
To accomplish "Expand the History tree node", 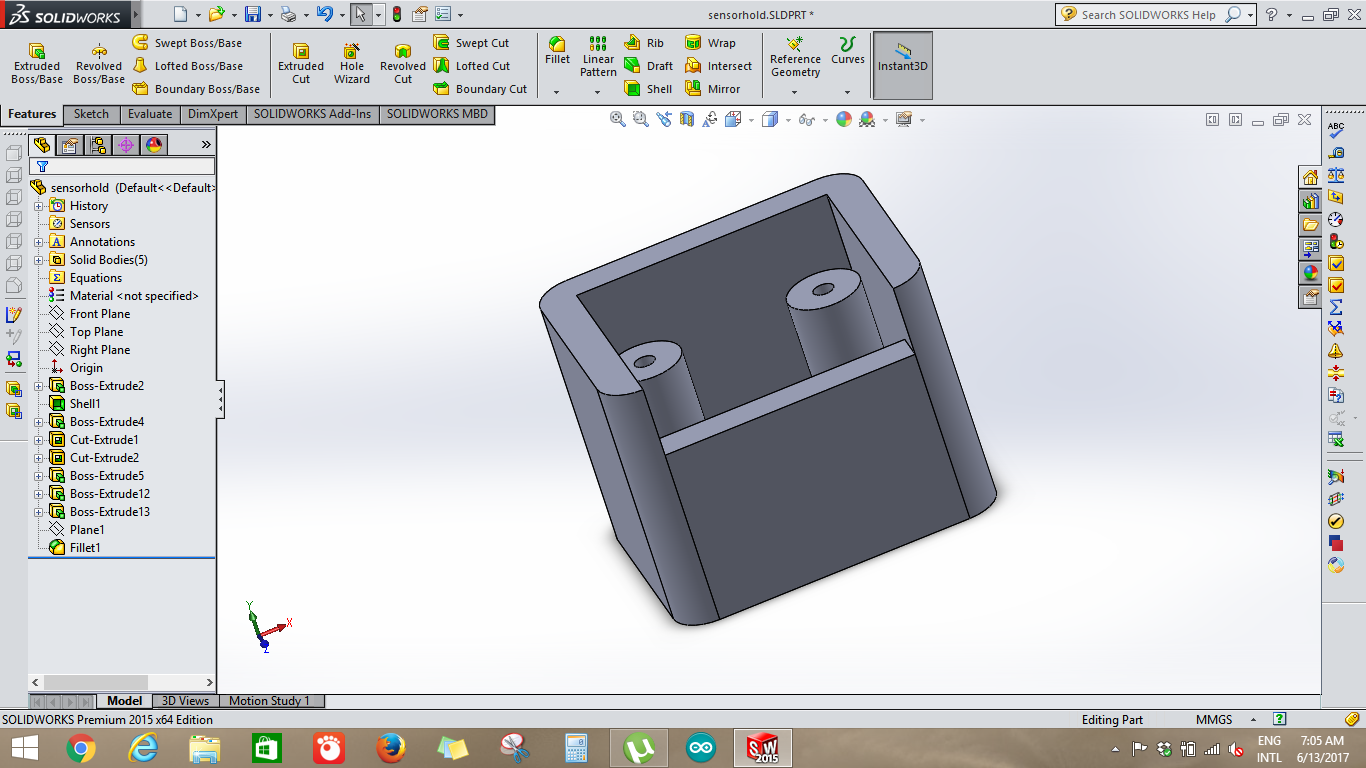I will [x=39, y=206].
